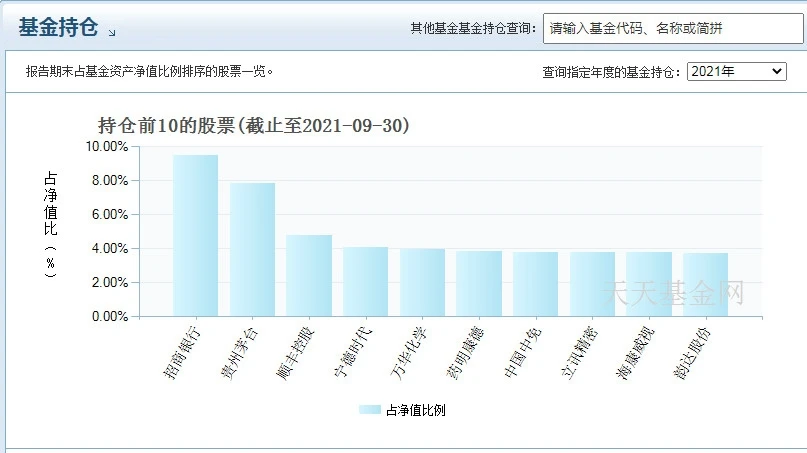Click the 招商银行 bar in chart
This screenshot has height=453, width=807.
point(196,235)
